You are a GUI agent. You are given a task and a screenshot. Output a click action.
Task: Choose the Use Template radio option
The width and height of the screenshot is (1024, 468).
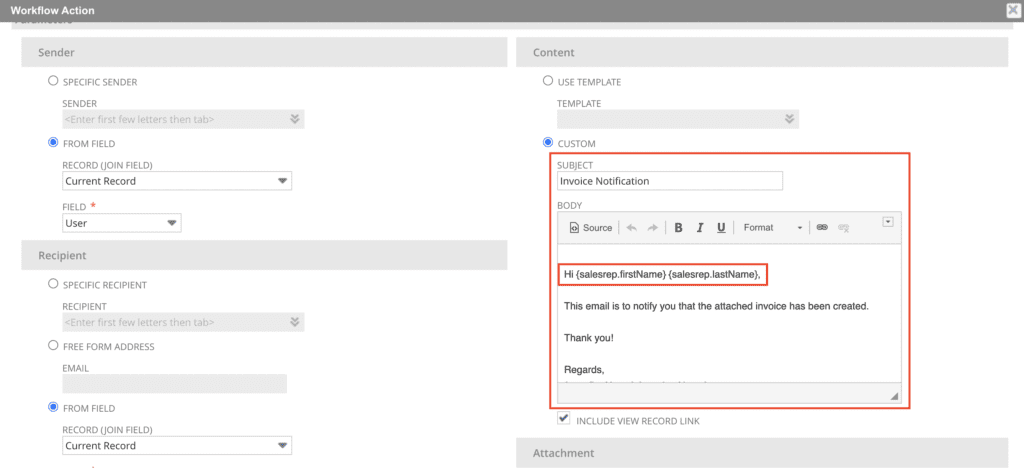(x=547, y=81)
